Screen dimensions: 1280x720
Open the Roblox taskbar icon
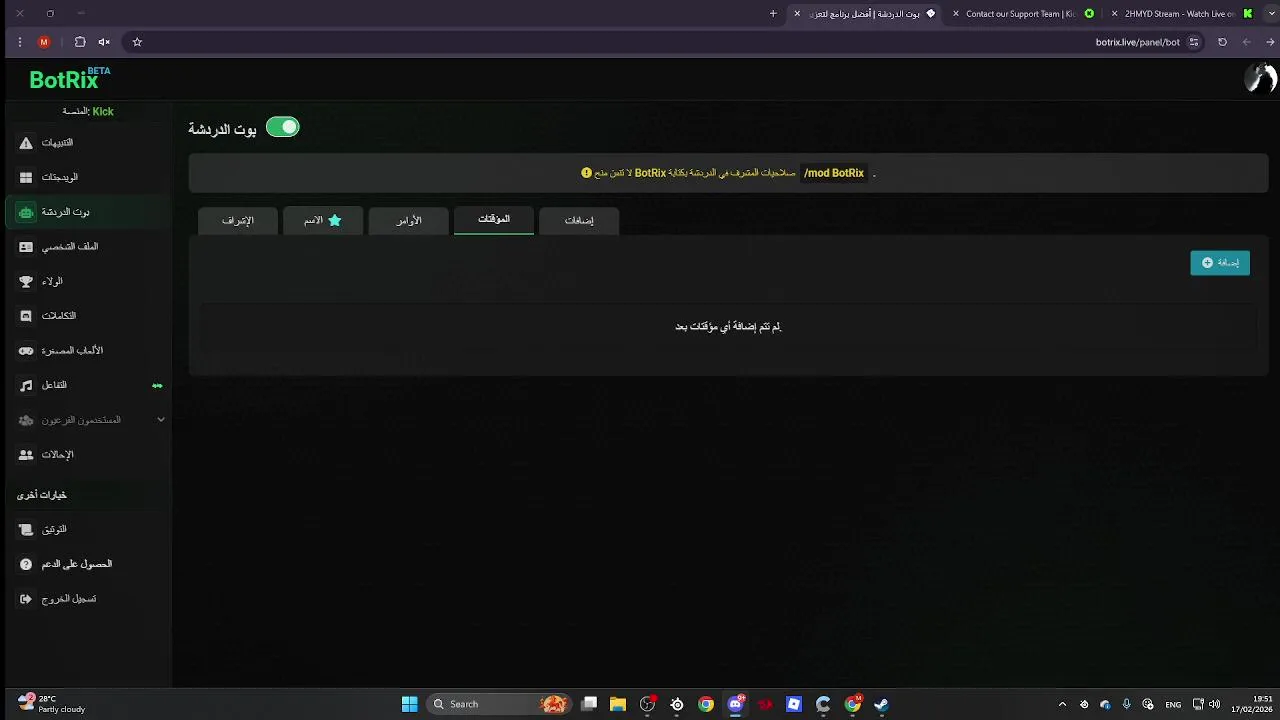(794, 704)
